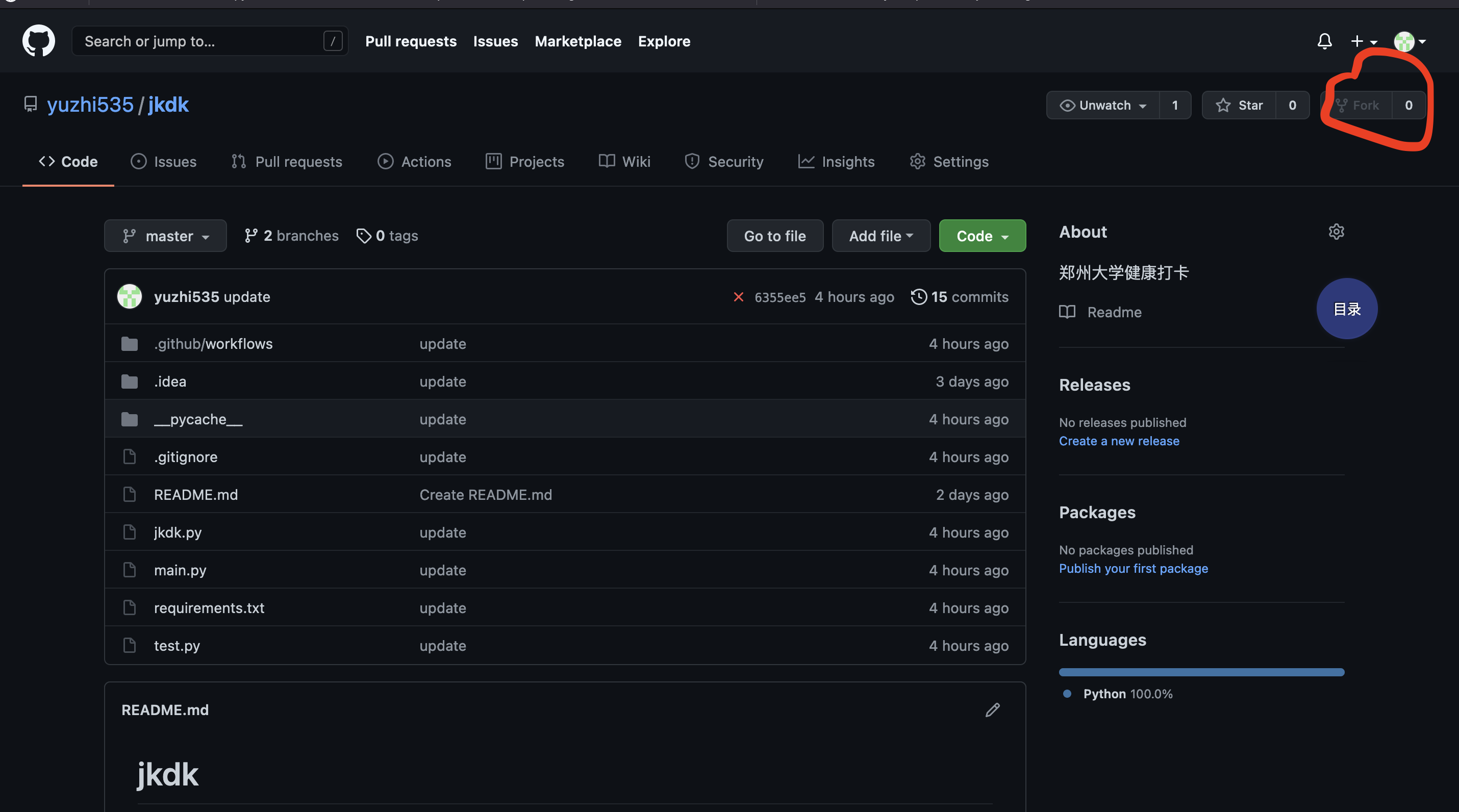
Task: Click Pull requests in top navigation
Action: pyautogui.click(x=411, y=41)
